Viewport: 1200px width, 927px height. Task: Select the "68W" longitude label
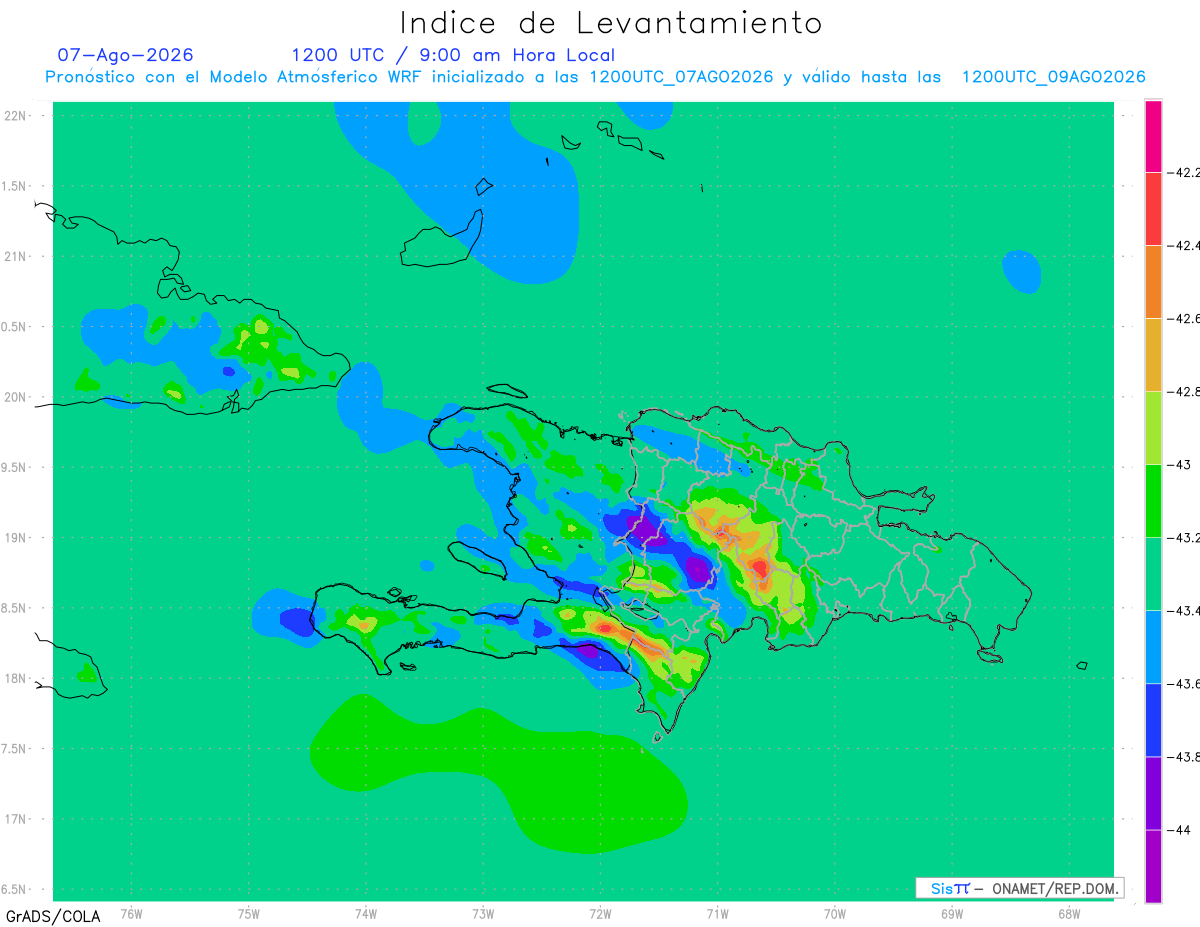coord(1069,912)
